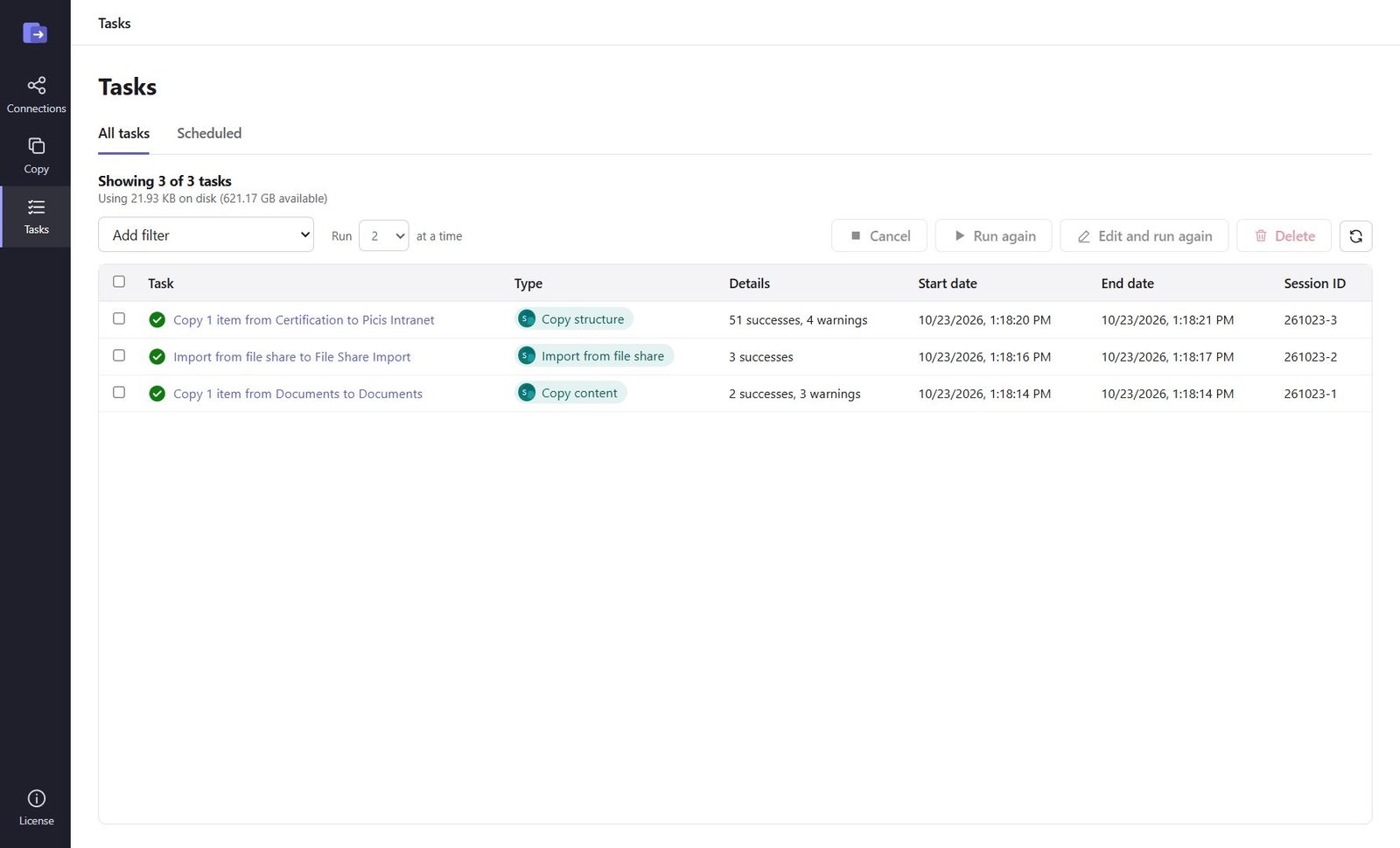Check the Import from file share task
The width and height of the screenshot is (1400, 848).
[x=119, y=355]
